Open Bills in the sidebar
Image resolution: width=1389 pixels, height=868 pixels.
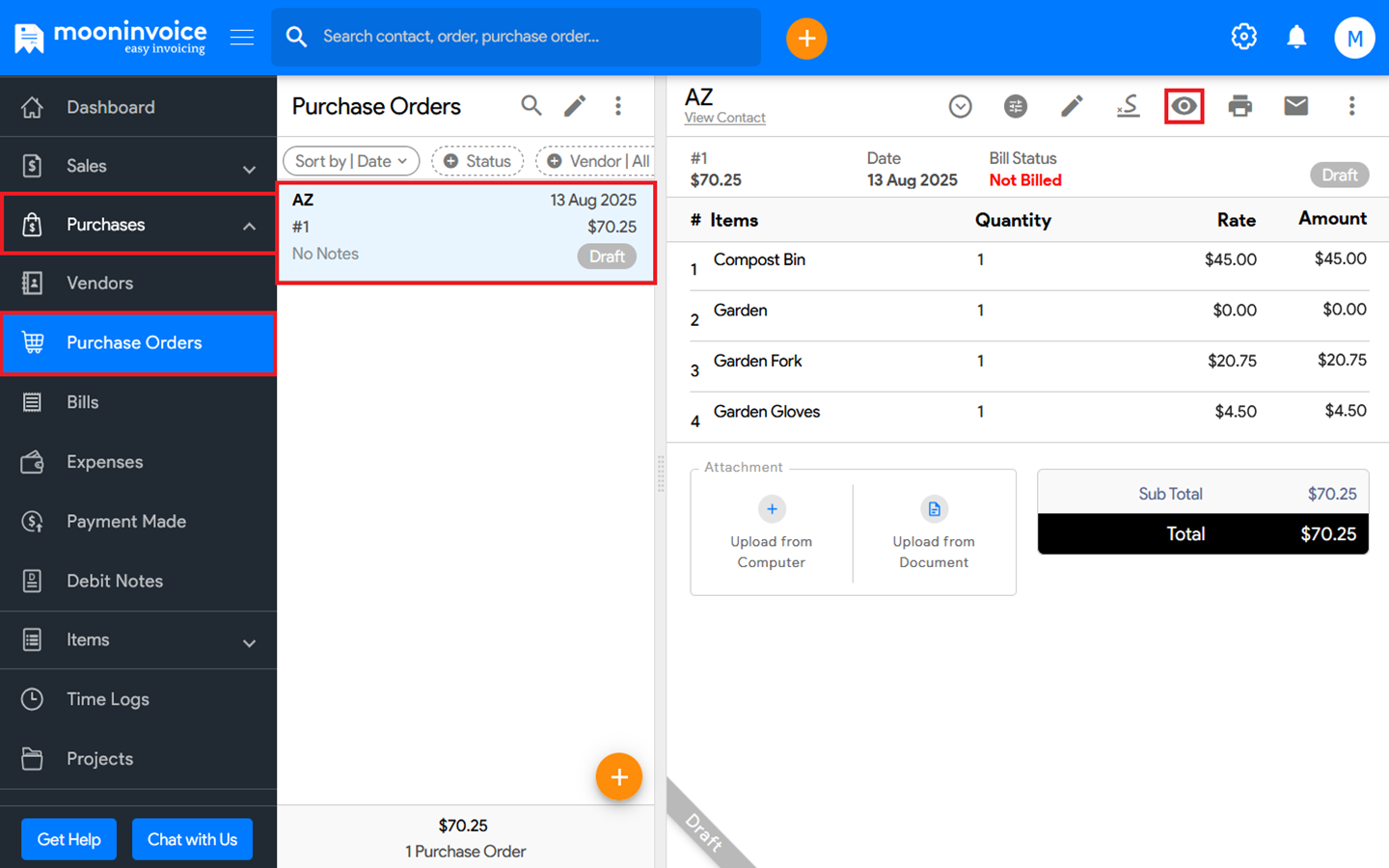83,402
